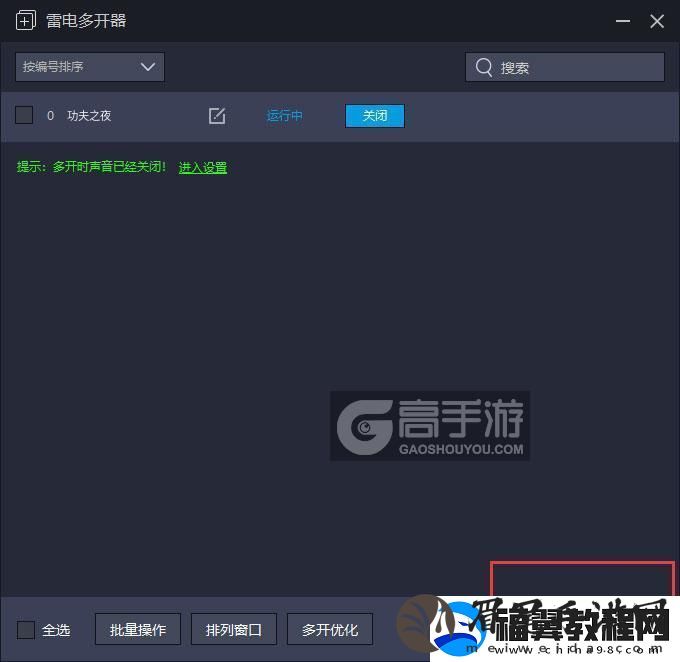Select the 功夫之夜 instance name
680x662 pixels.
89,115
